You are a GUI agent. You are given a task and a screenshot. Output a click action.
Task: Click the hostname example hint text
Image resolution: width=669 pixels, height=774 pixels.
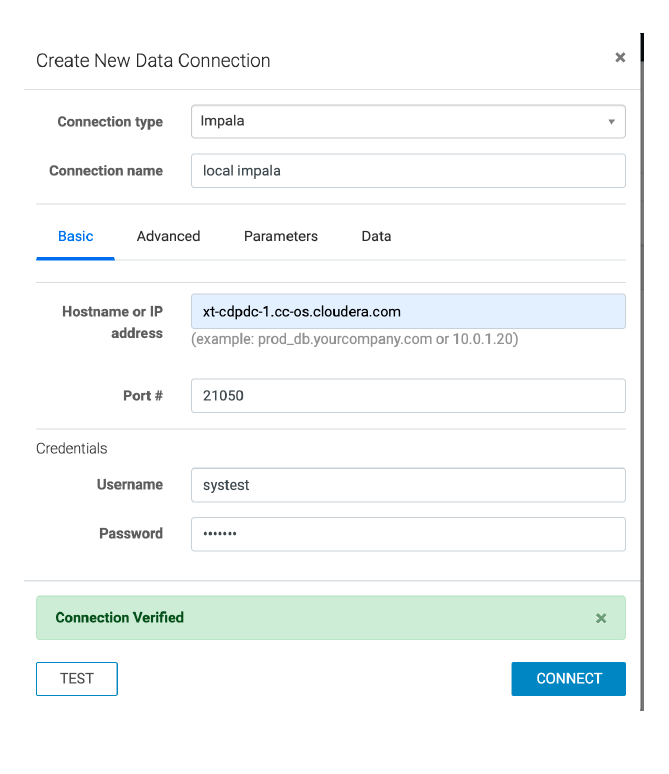point(354,339)
